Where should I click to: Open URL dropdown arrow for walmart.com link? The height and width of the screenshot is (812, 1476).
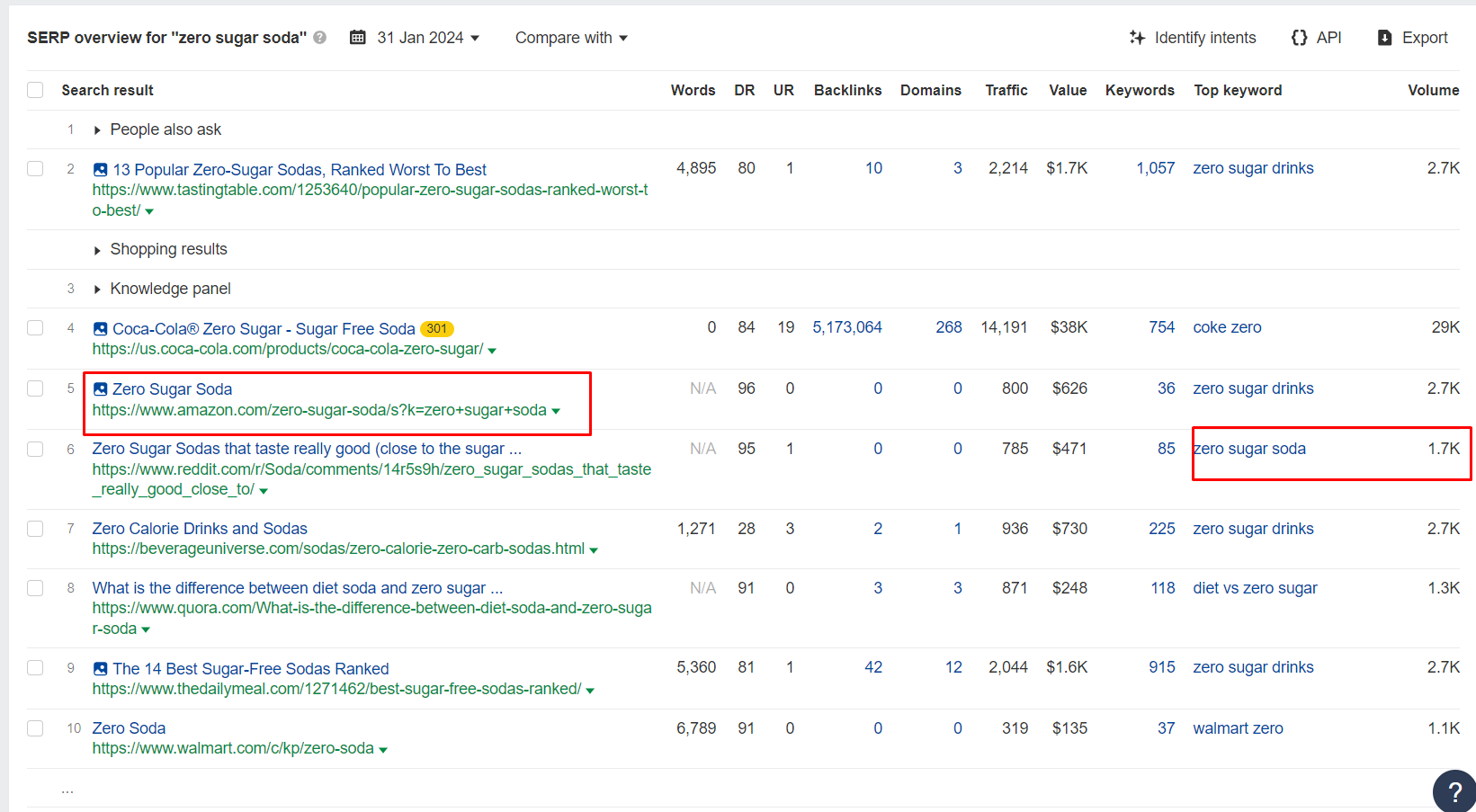[383, 750]
